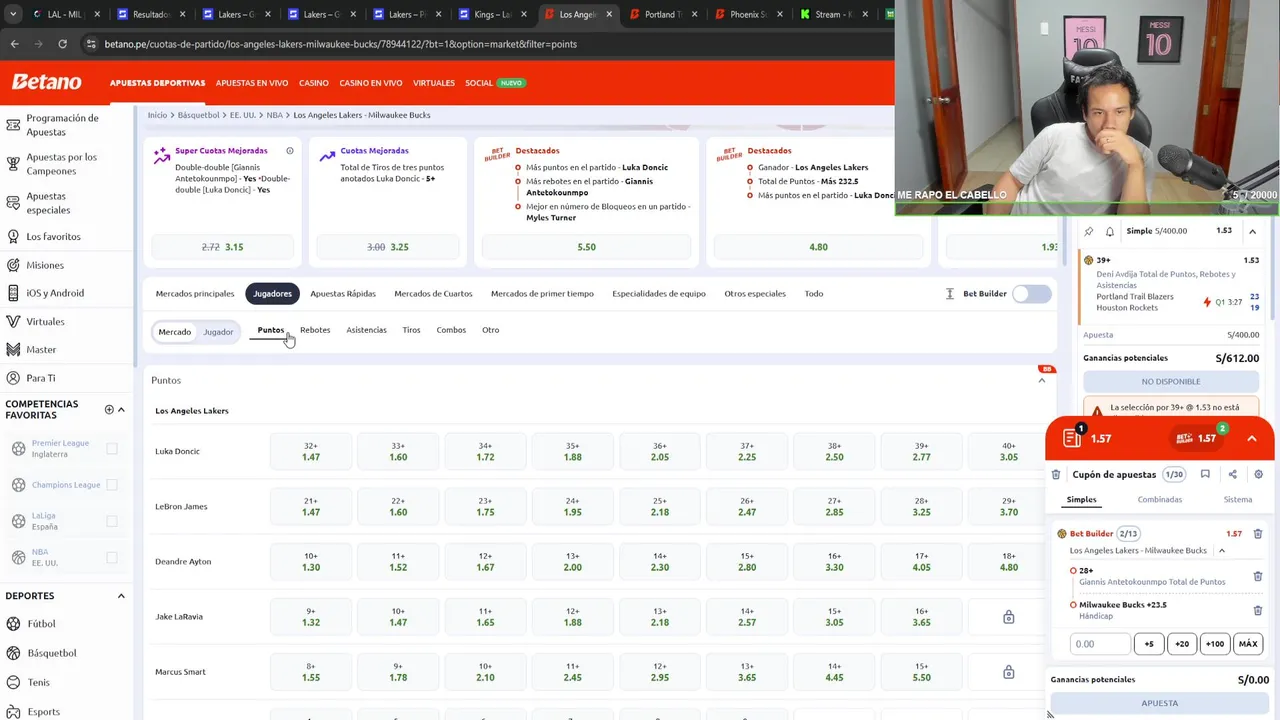Viewport: 1280px width, 720px height.
Task: Select Mercado view toggle
Action: pyautogui.click(x=174, y=332)
